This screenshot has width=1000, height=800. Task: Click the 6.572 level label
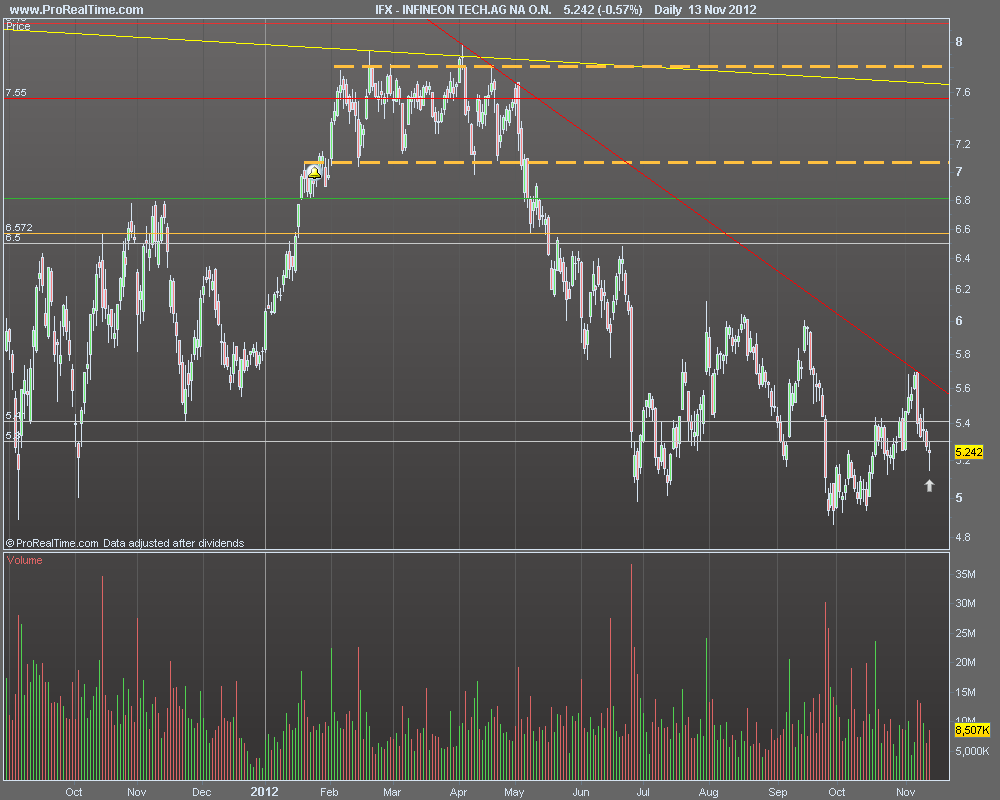[18, 227]
